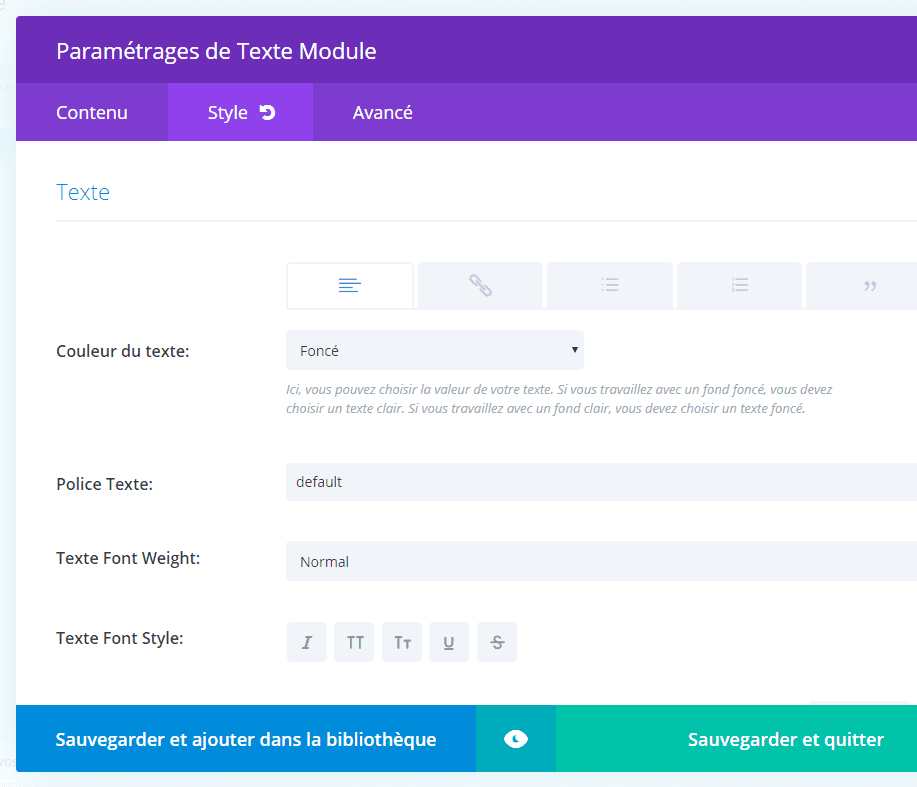Select the small caps Tt option
917x787 pixels.
coord(401,641)
